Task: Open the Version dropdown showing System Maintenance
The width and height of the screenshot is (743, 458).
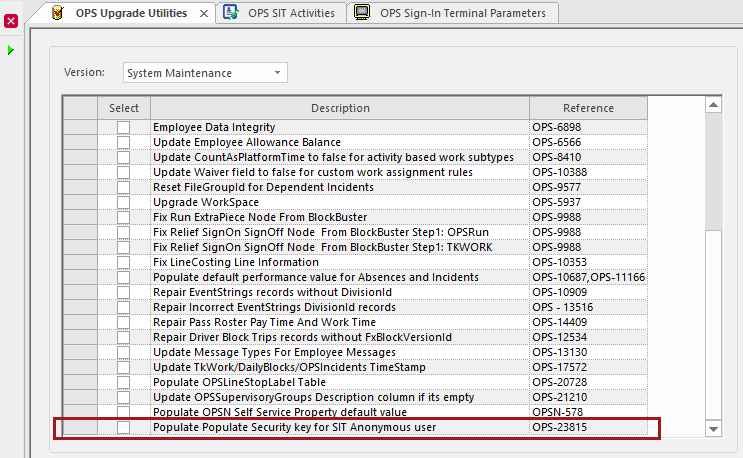Action: pyautogui.click(x=205, y=73)
